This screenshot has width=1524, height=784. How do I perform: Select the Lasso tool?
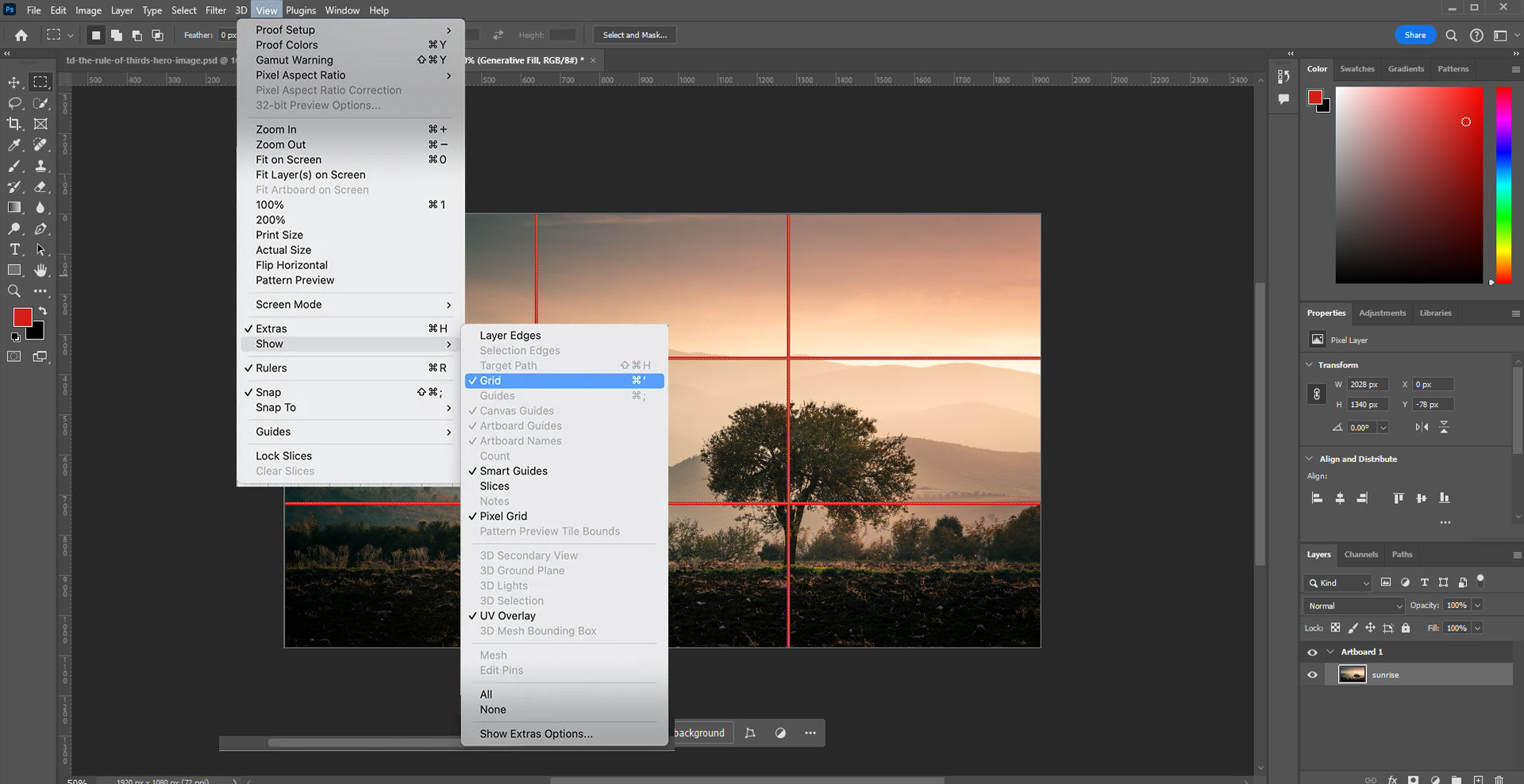tap(13, 102)
